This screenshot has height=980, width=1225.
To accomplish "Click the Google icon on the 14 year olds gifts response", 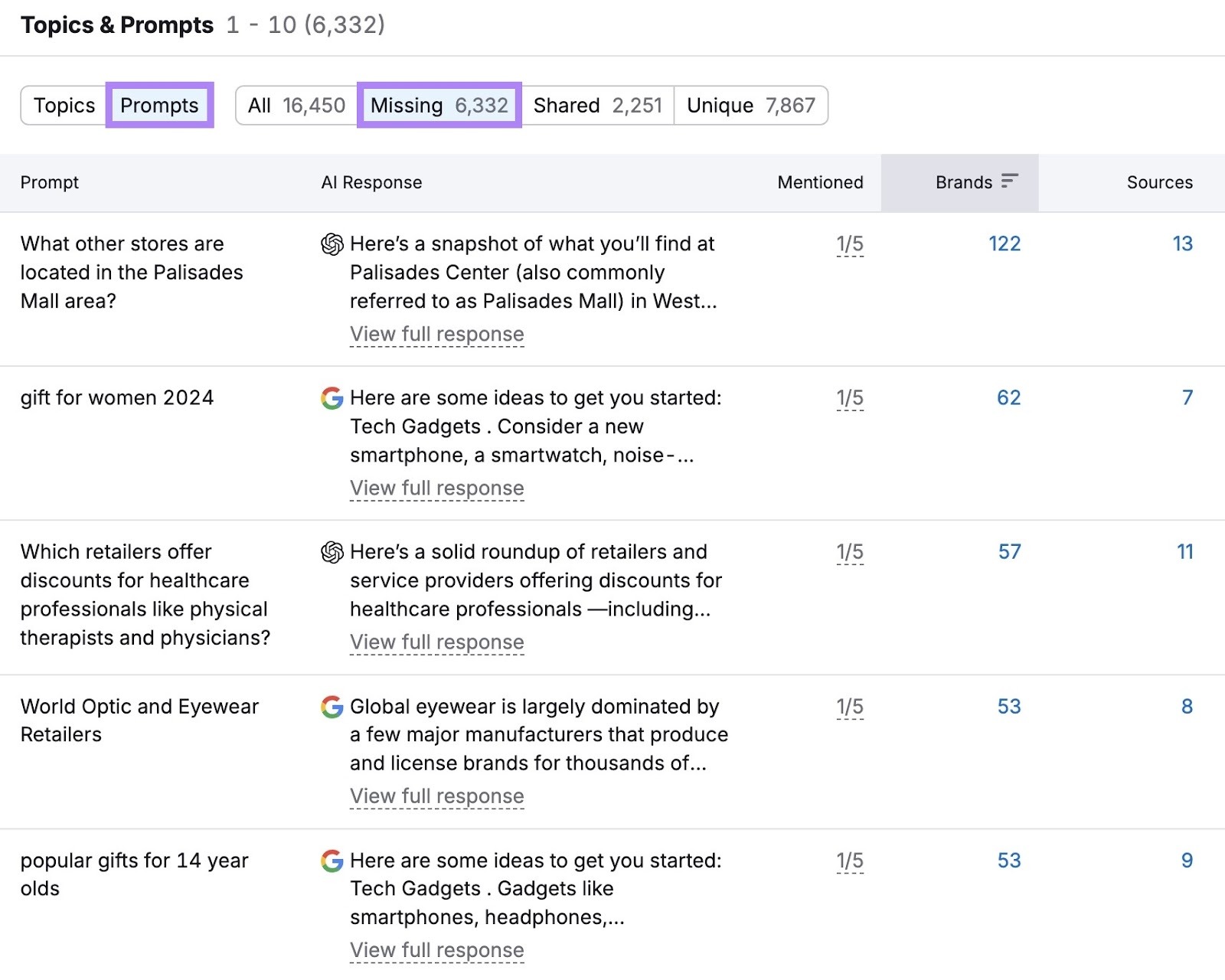I will [x=332, y=861].
